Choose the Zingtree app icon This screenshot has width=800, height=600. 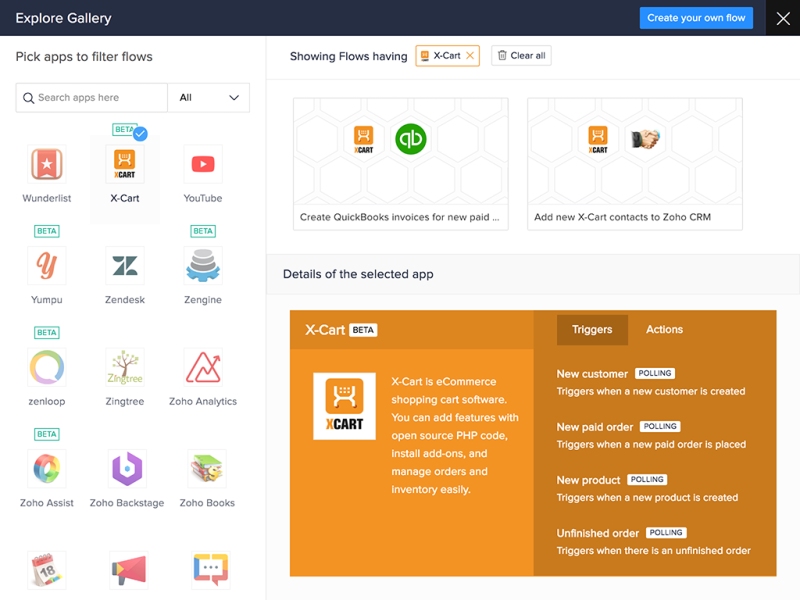(124, 367)
